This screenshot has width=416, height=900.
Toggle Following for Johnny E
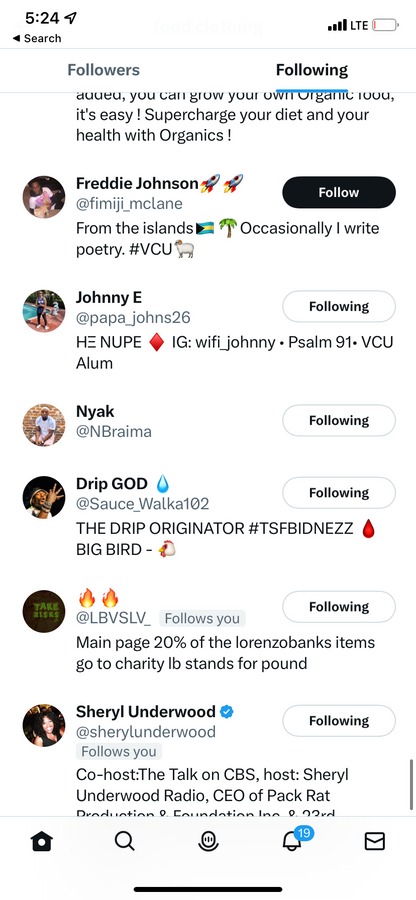click(x=339, y=307)
